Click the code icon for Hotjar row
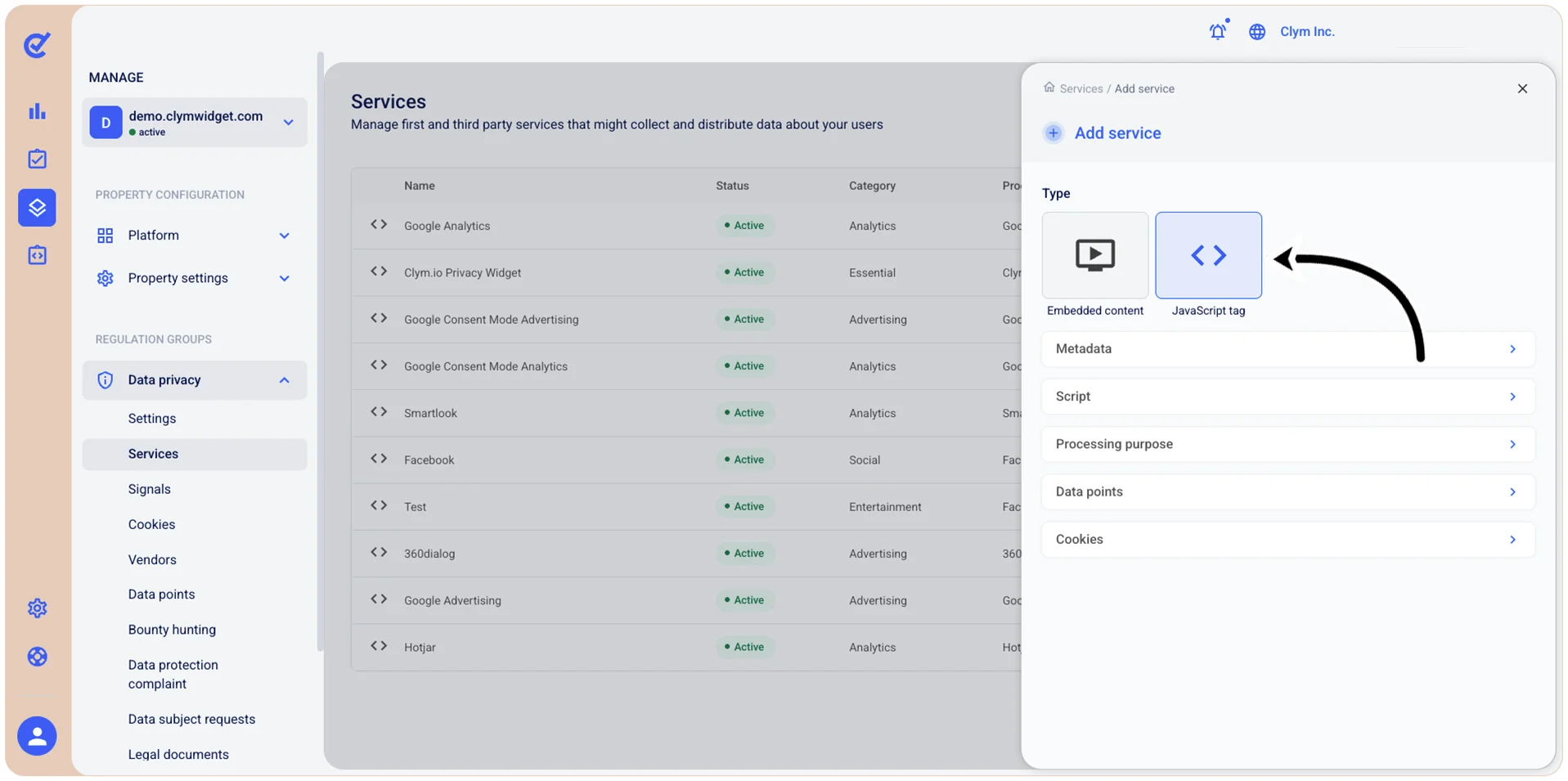1568x781 pixels. (379, 646)
